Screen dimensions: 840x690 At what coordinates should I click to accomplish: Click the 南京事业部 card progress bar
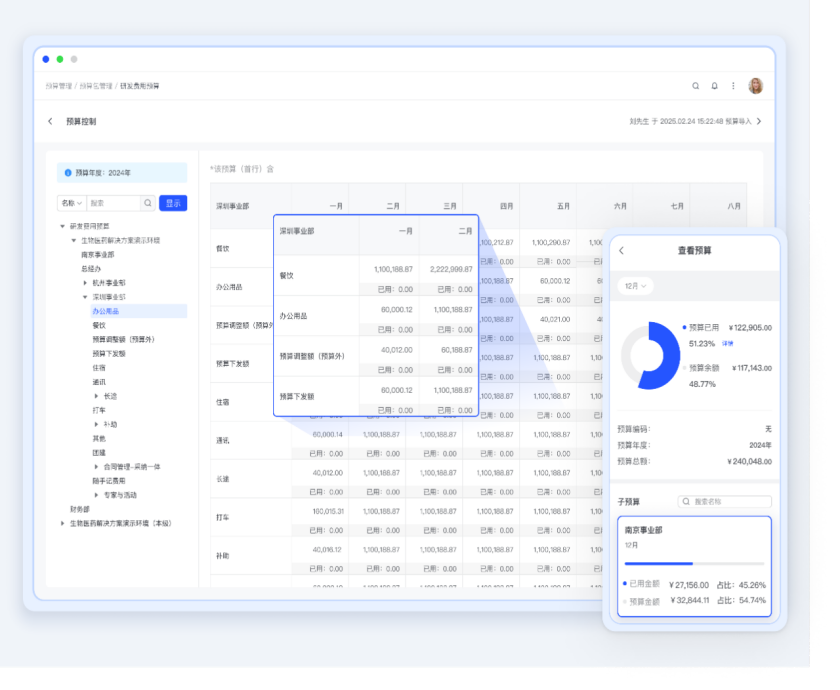click(694, 564)
